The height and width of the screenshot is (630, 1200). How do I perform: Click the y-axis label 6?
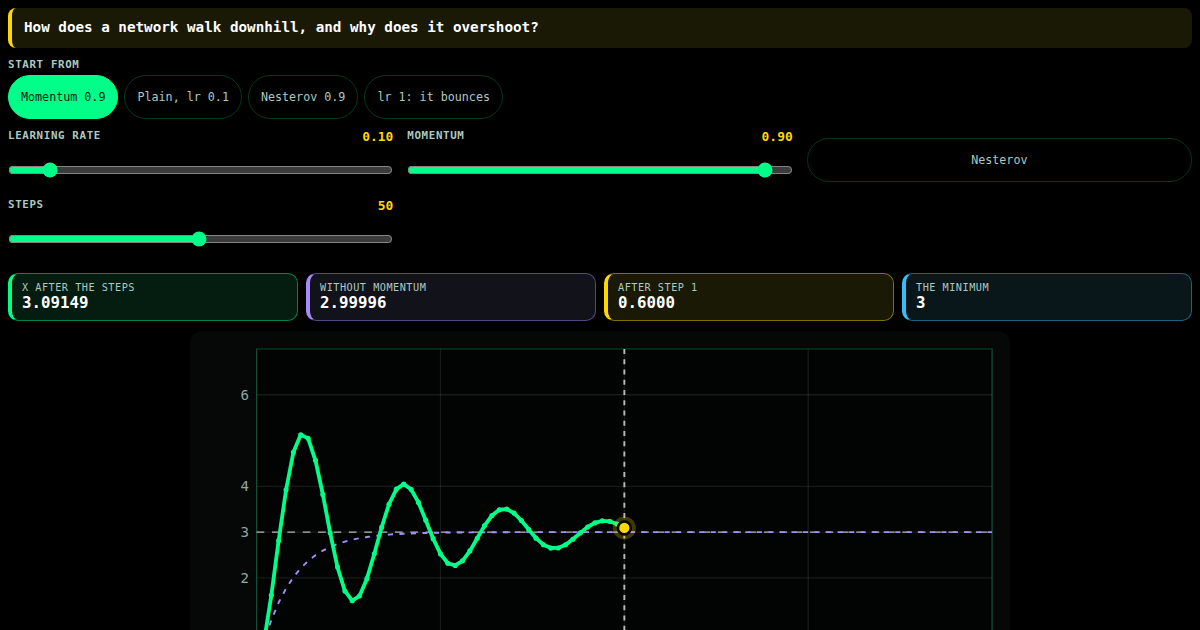coord(245,395)
